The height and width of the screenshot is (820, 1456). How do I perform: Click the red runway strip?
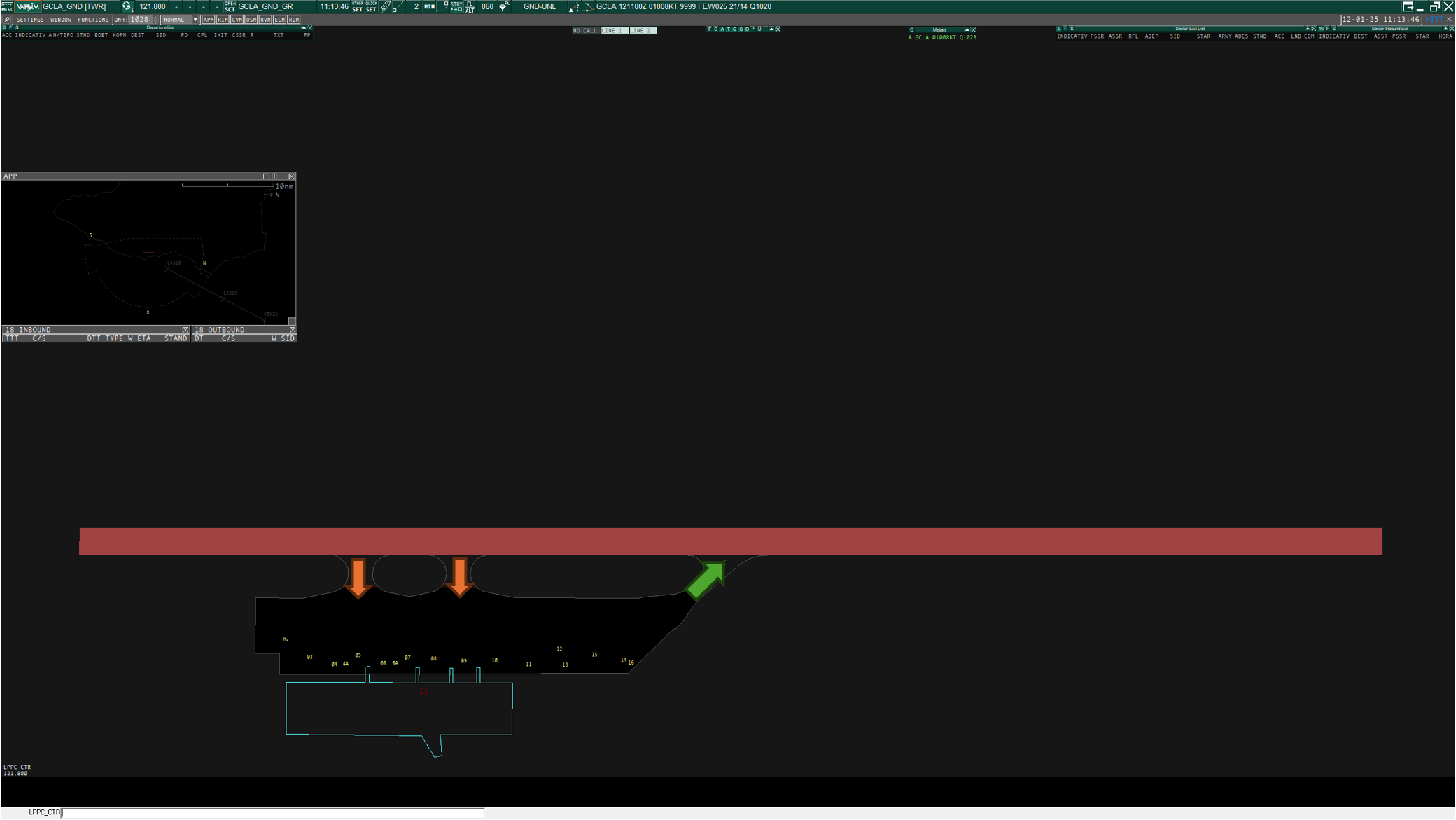[x=731, y=541]
